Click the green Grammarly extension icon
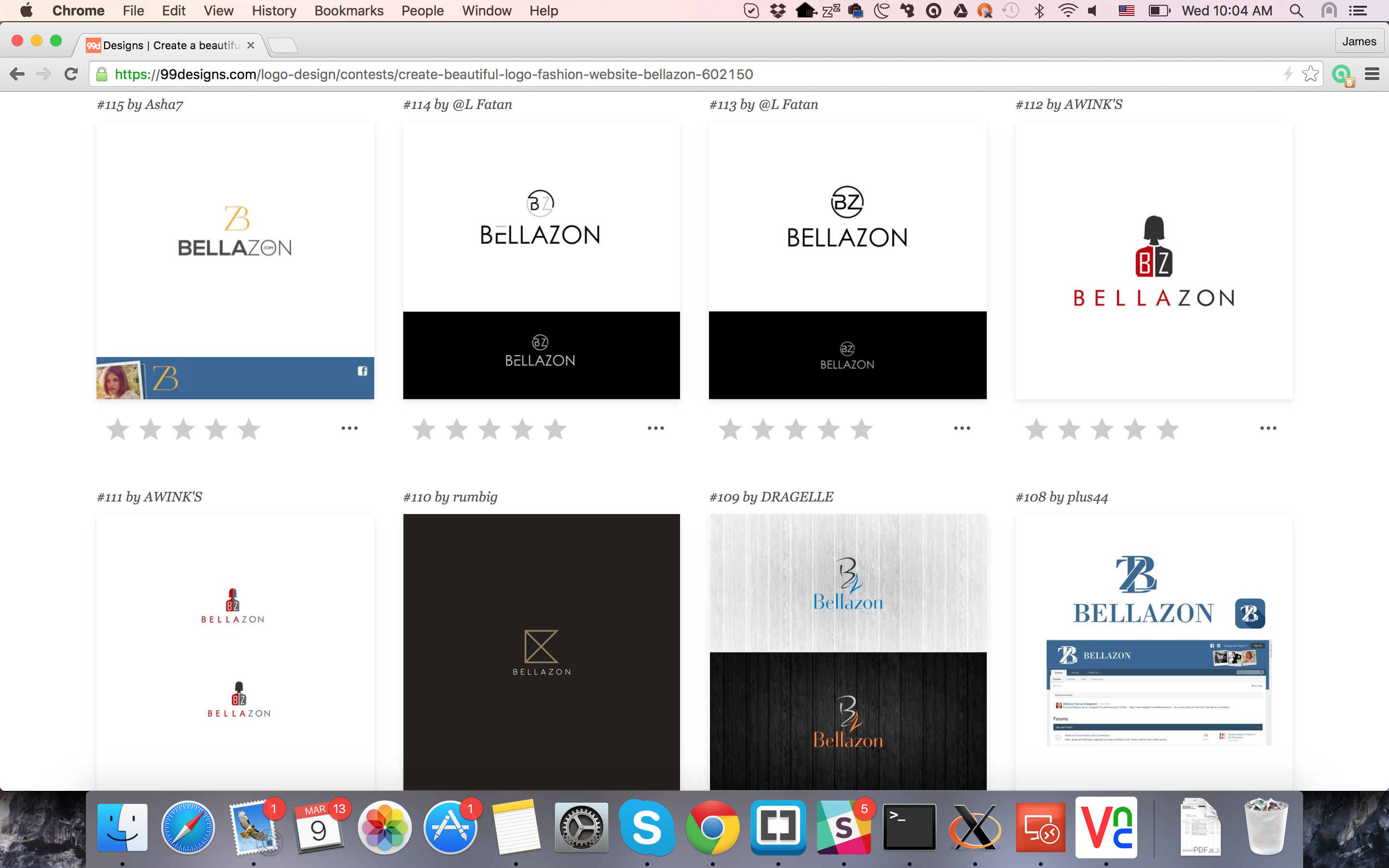The image size is (1389, 868). tap(1341, 74)
